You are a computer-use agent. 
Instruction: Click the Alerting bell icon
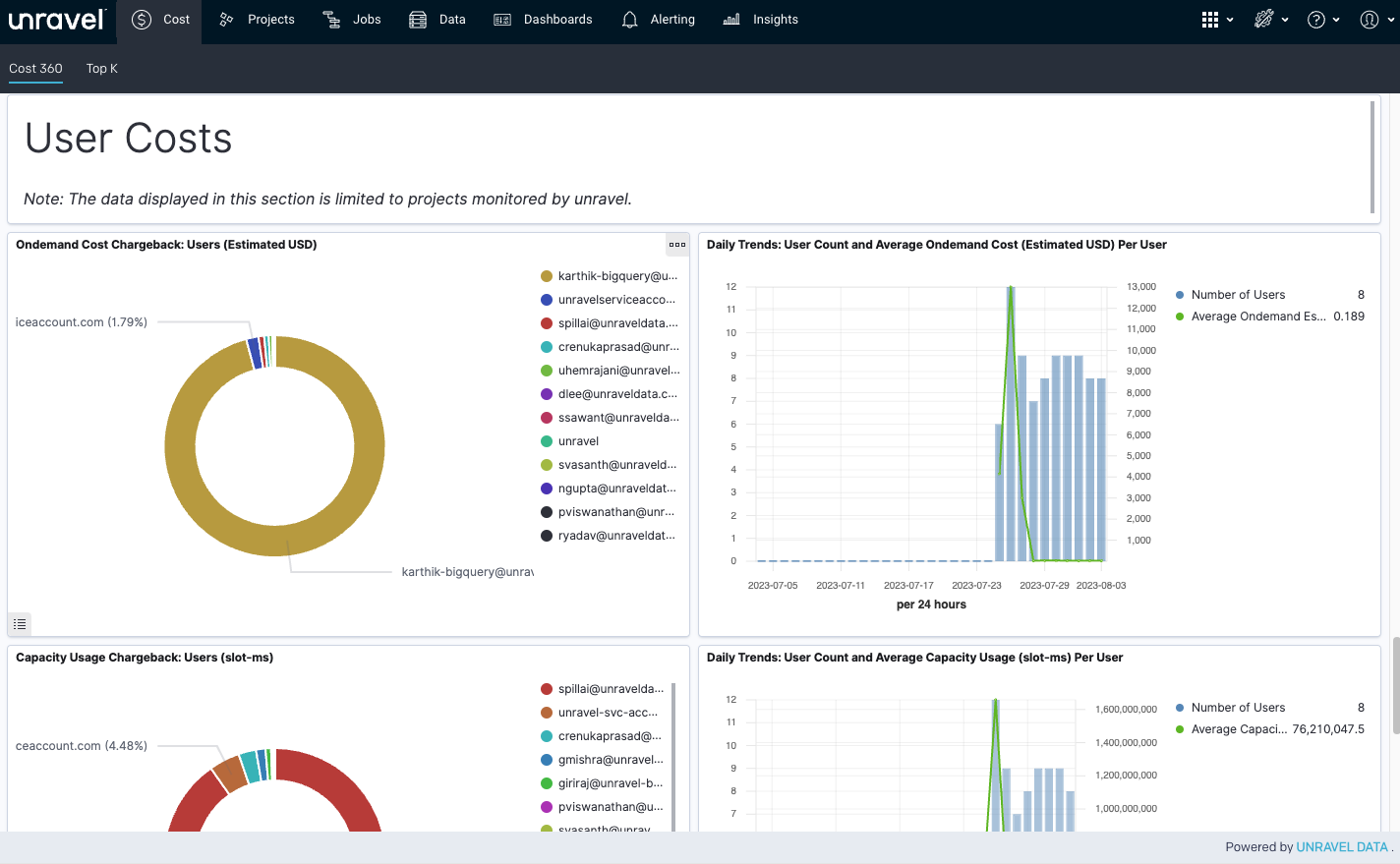tap(630, 20)
